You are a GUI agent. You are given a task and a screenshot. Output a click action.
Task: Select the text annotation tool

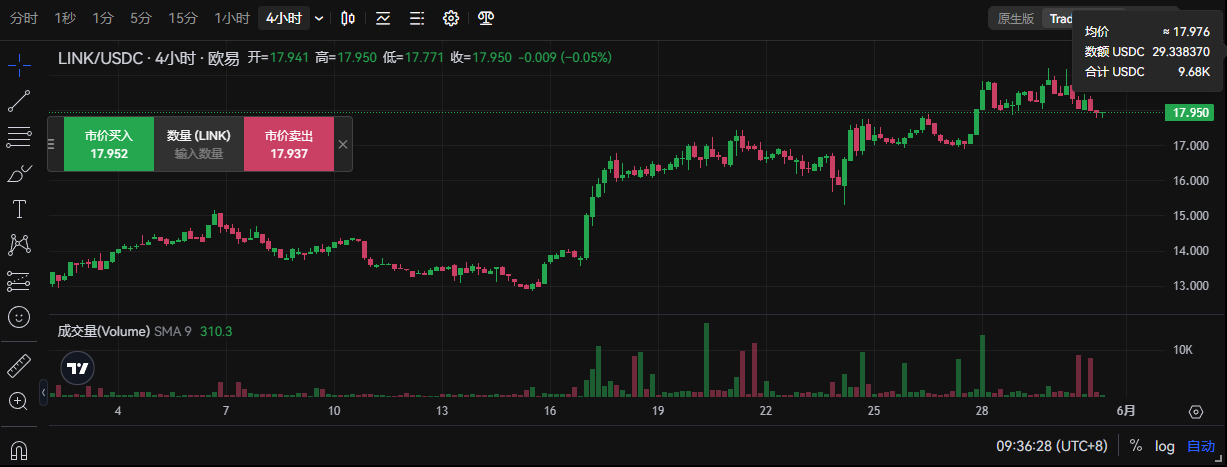click(19, 209)
